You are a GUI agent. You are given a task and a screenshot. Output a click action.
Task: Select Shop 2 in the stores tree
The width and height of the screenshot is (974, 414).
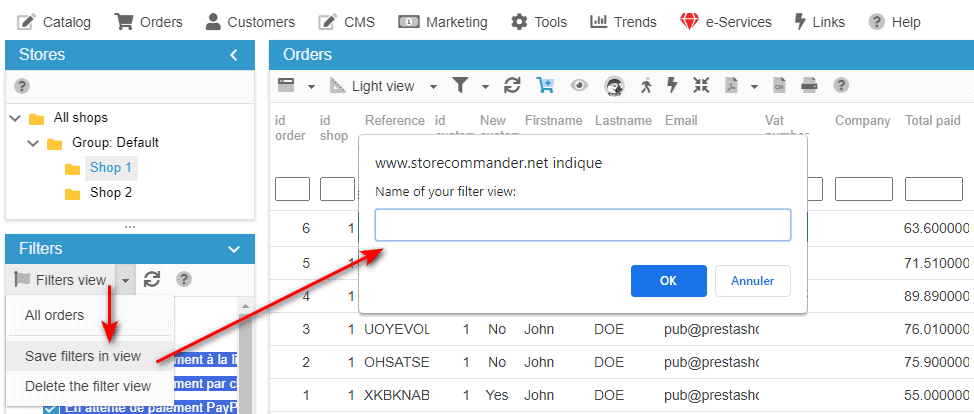[110, 192]
